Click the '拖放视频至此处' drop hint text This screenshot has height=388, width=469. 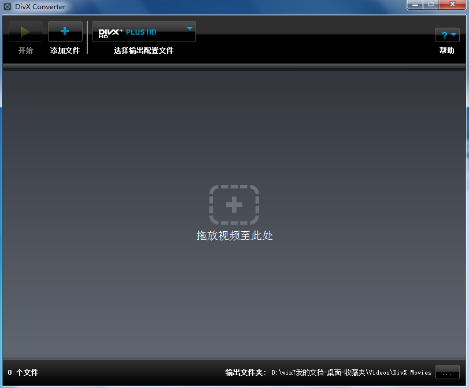tap(234, 236)
